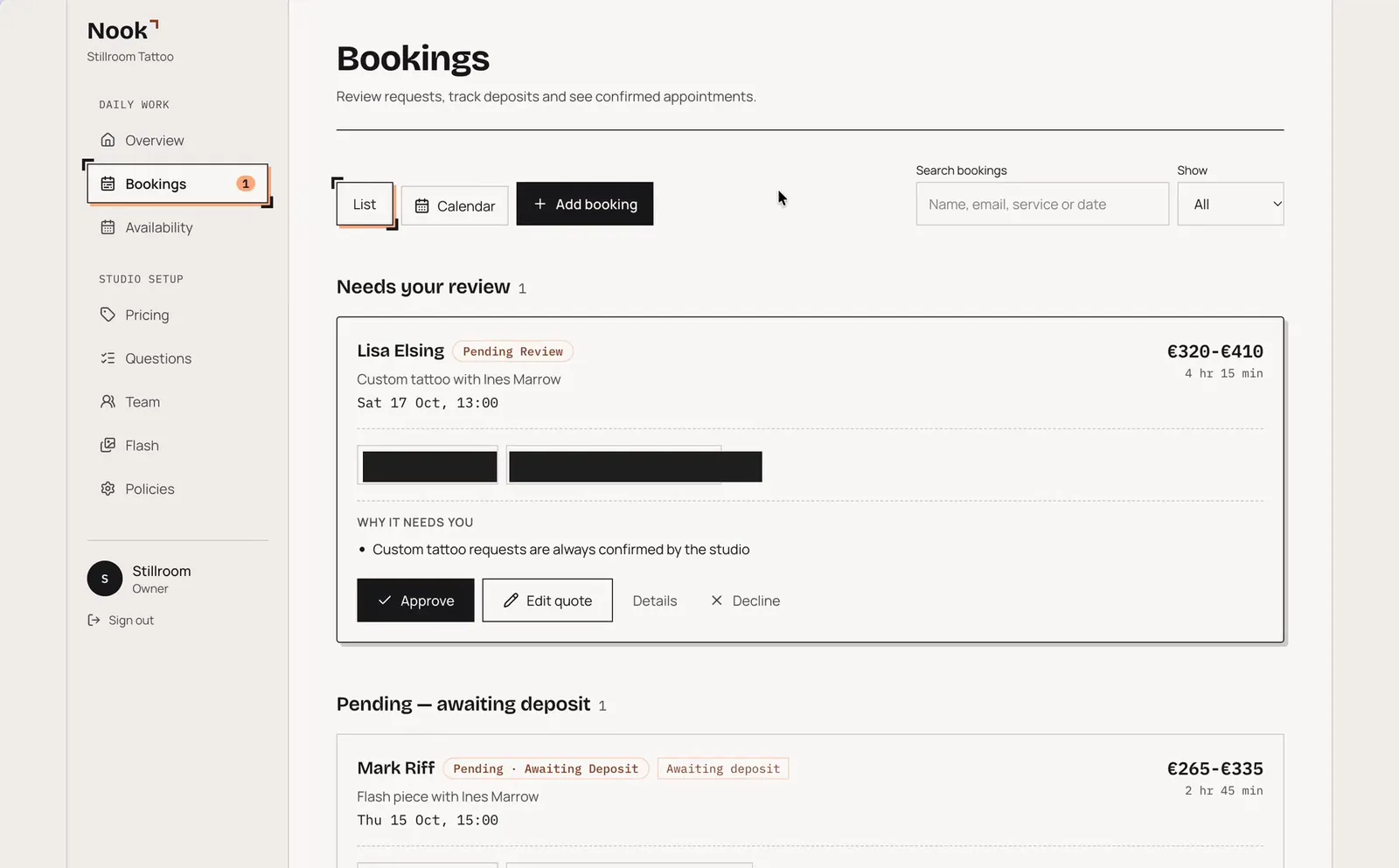Click the Add booking button
This screenshot has height=868, width=1399.
585,204
